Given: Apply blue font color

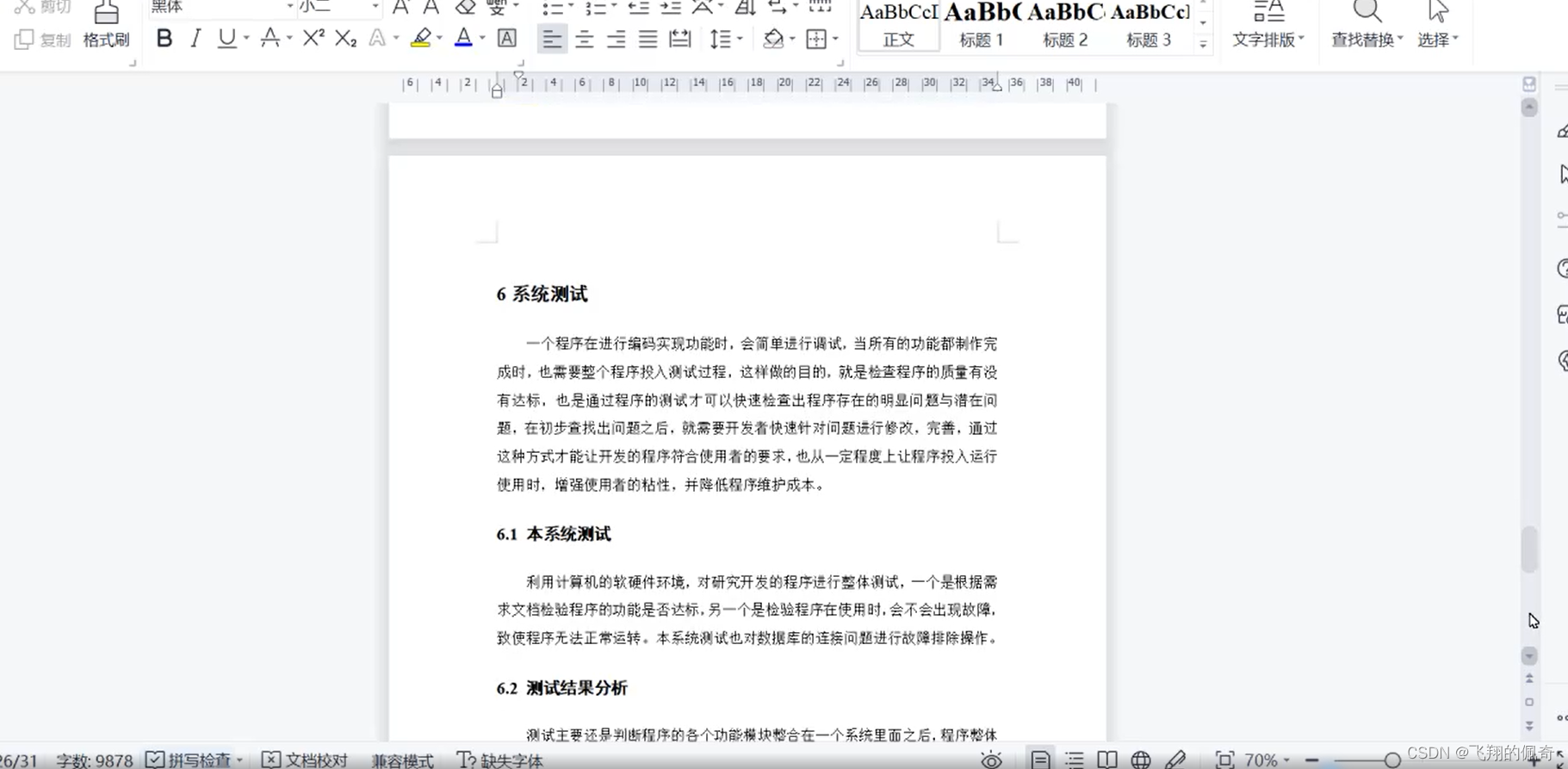Looking at the screenshot, I should coord(463,39).
